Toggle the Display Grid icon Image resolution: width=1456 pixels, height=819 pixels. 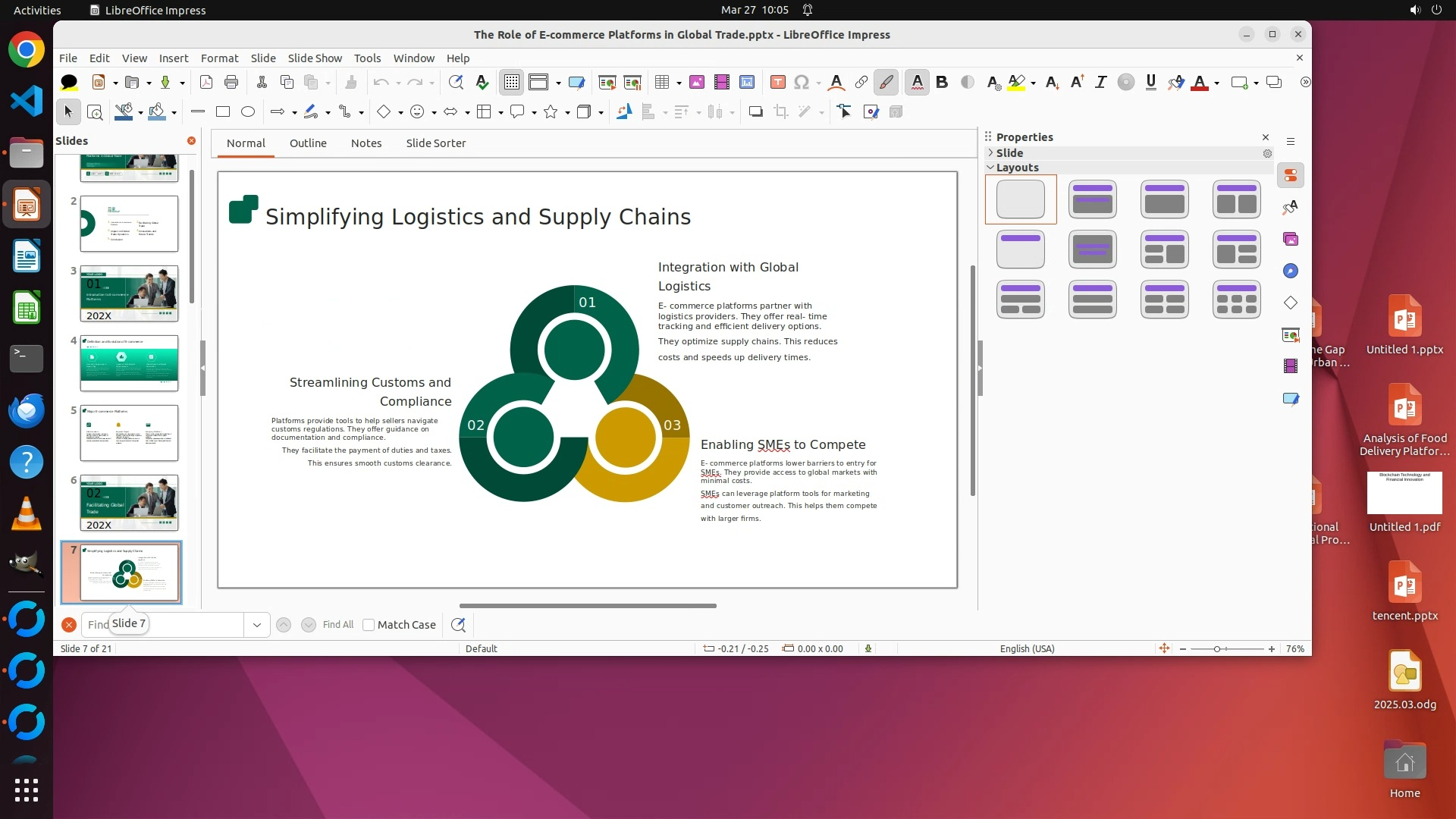pyautogui.click(x=512, y=82)
